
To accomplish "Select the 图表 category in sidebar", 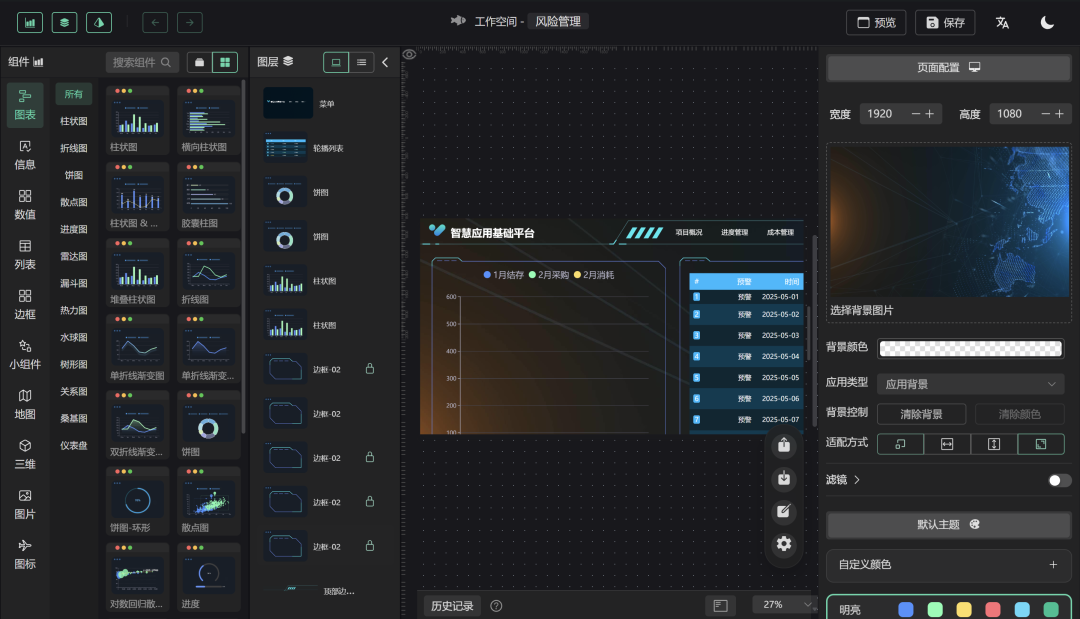I will [x=25, y=105].
